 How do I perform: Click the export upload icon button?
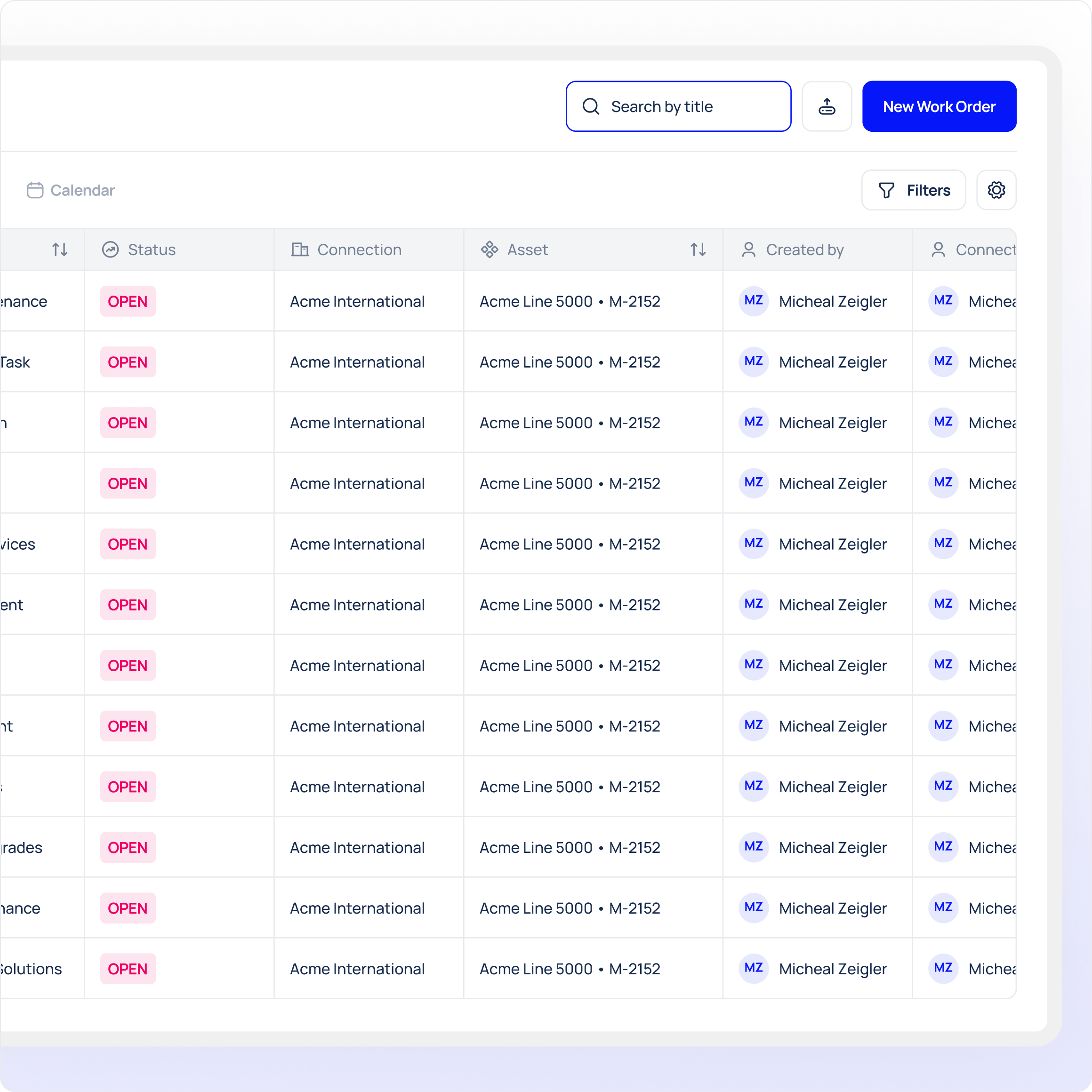coord(827,106)
